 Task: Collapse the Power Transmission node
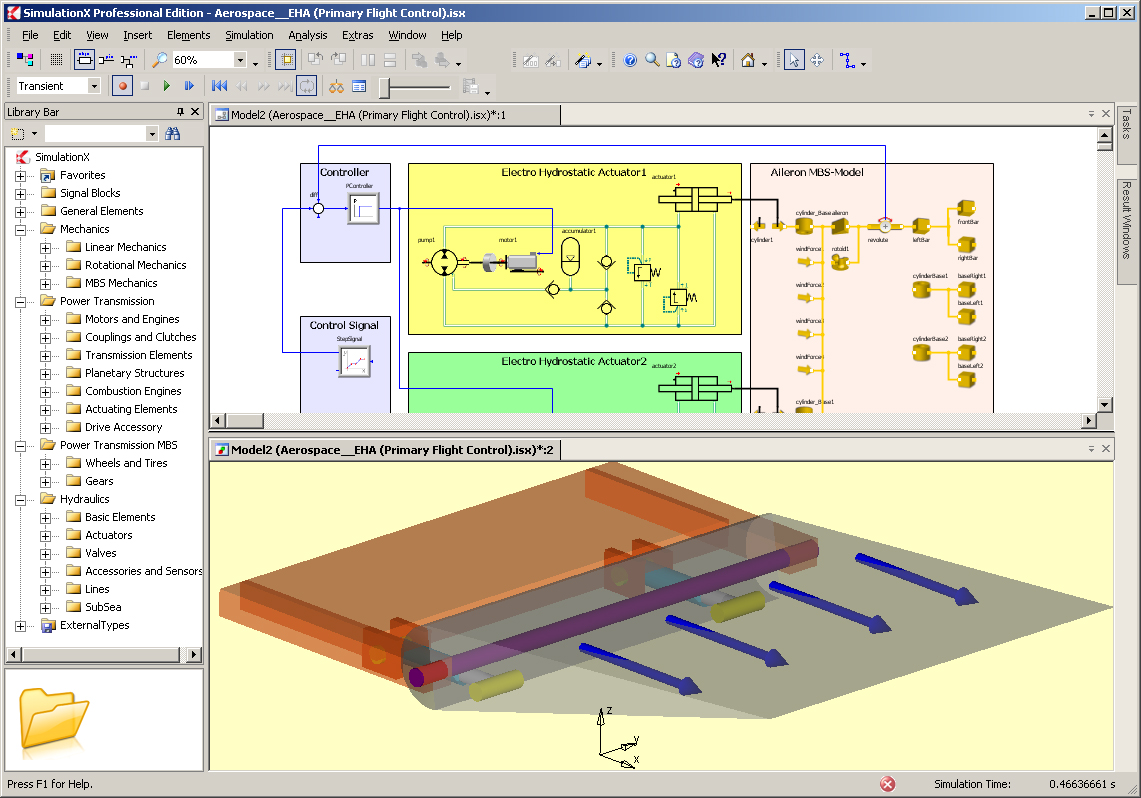pos(20,302)
